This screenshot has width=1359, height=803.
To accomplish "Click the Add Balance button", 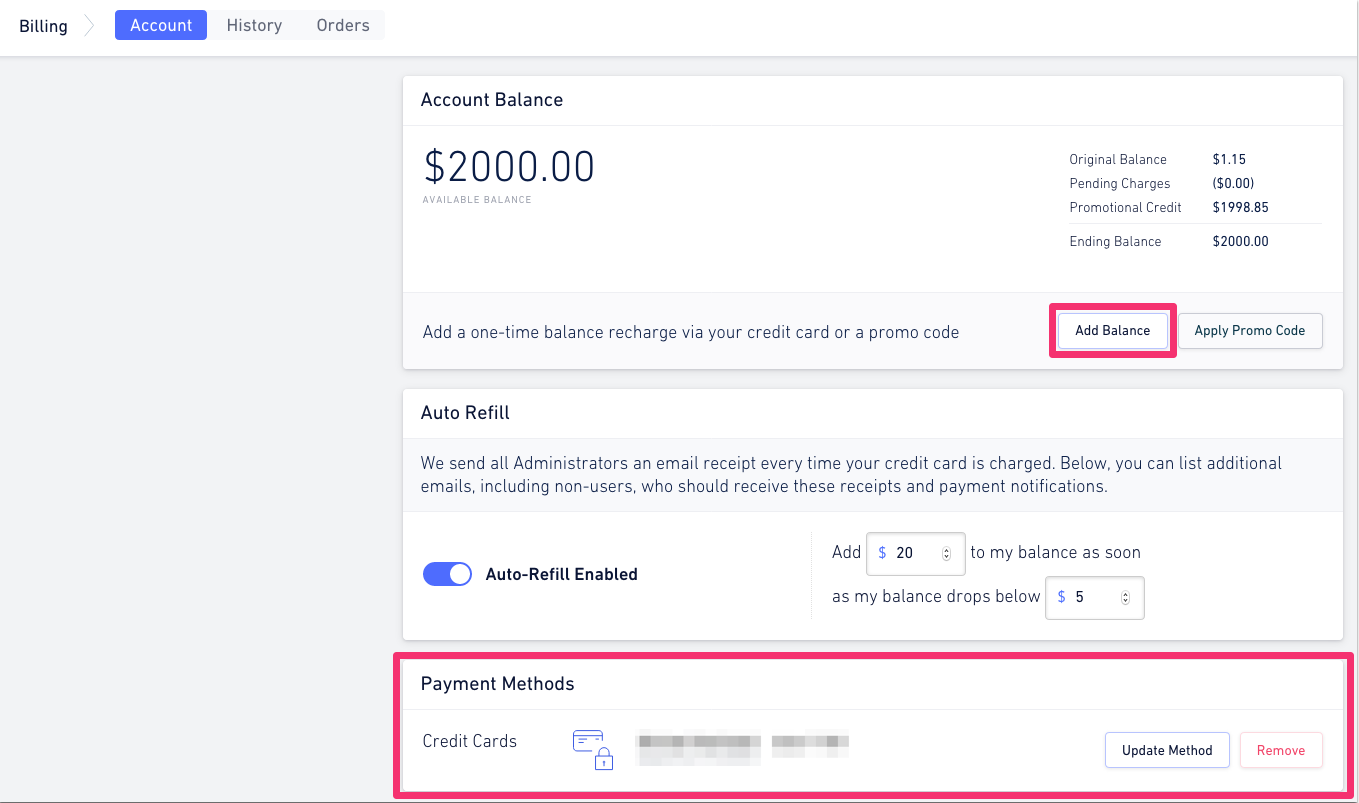I will pos(1112,331).
